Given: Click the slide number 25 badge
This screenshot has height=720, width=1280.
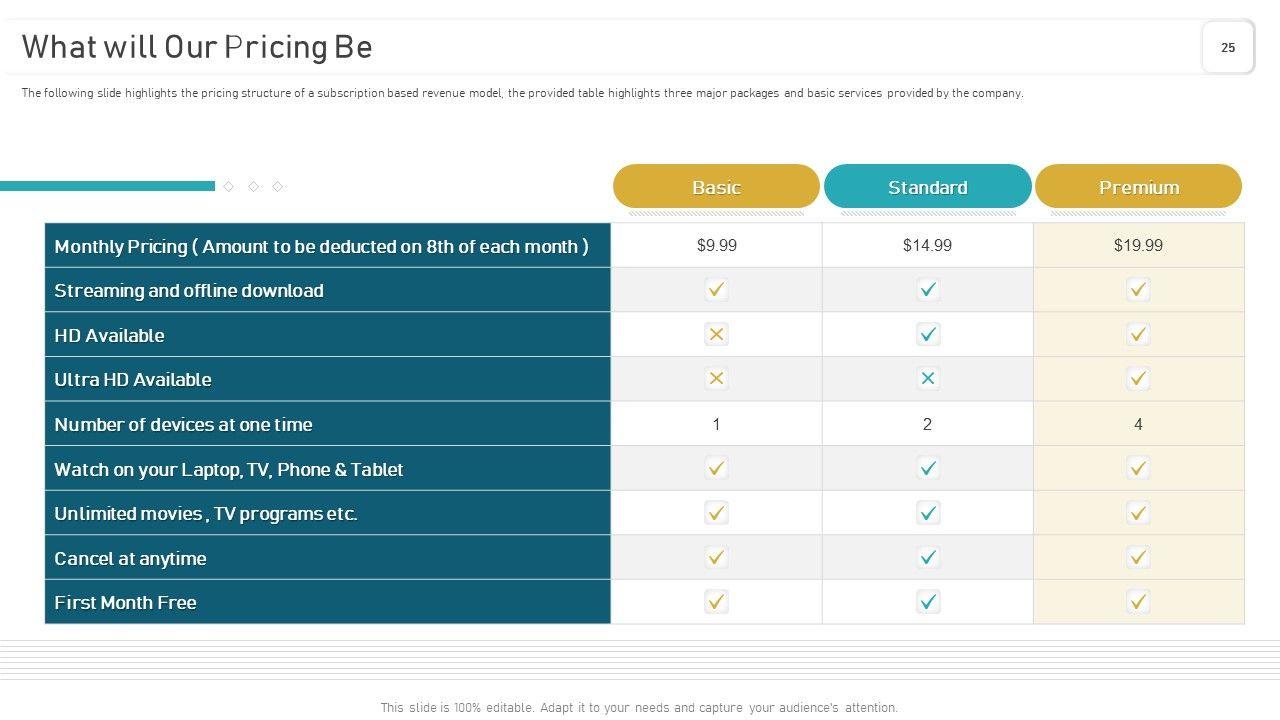Looking at the screenshot, I should (1228, 47).
